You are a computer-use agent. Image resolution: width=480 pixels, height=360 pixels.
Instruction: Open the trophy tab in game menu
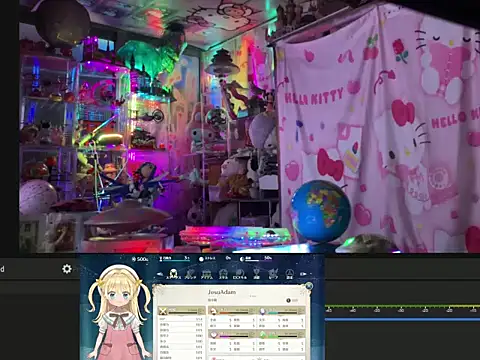coord(256,274)
